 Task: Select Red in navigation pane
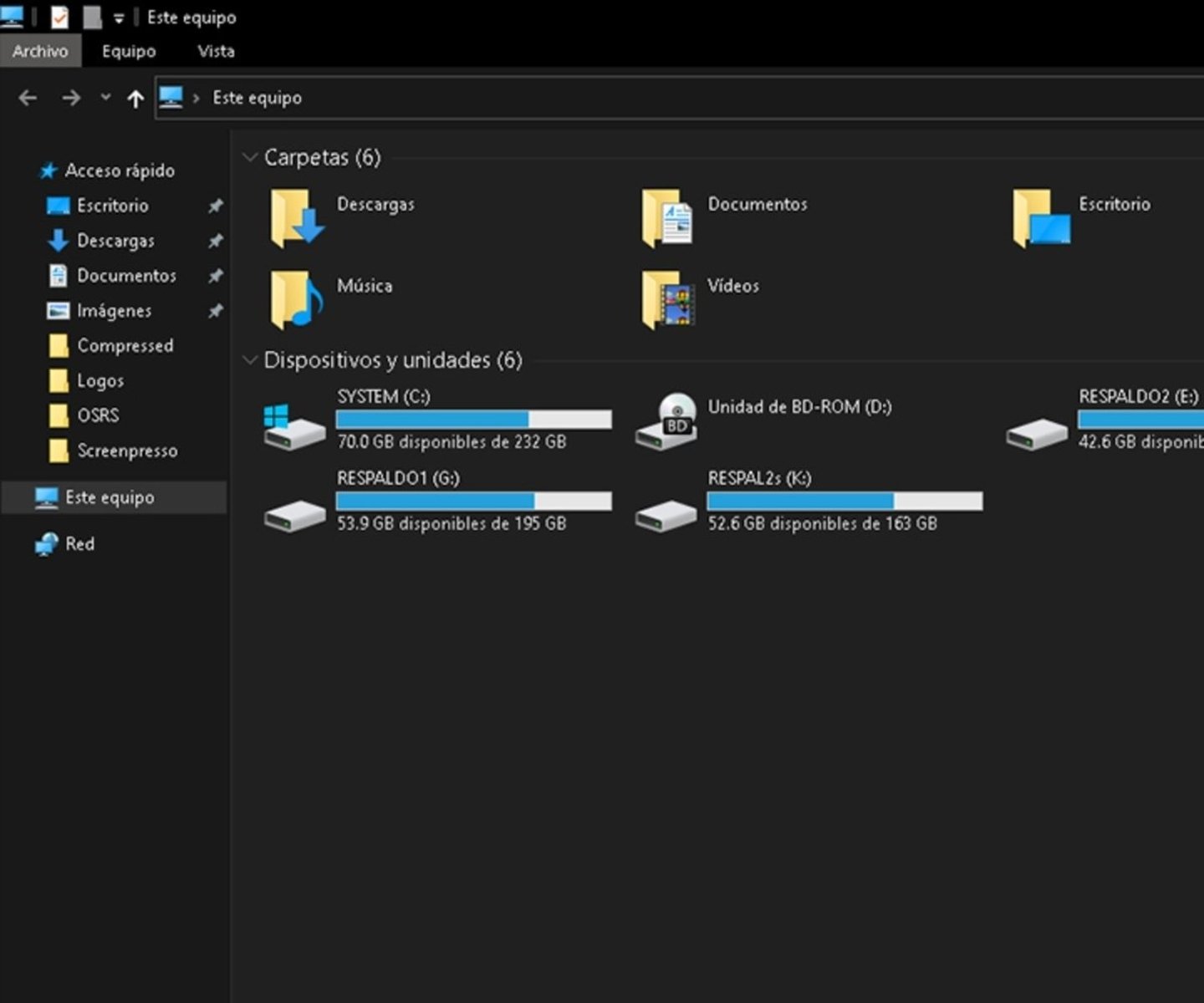(x=79, y=544)
